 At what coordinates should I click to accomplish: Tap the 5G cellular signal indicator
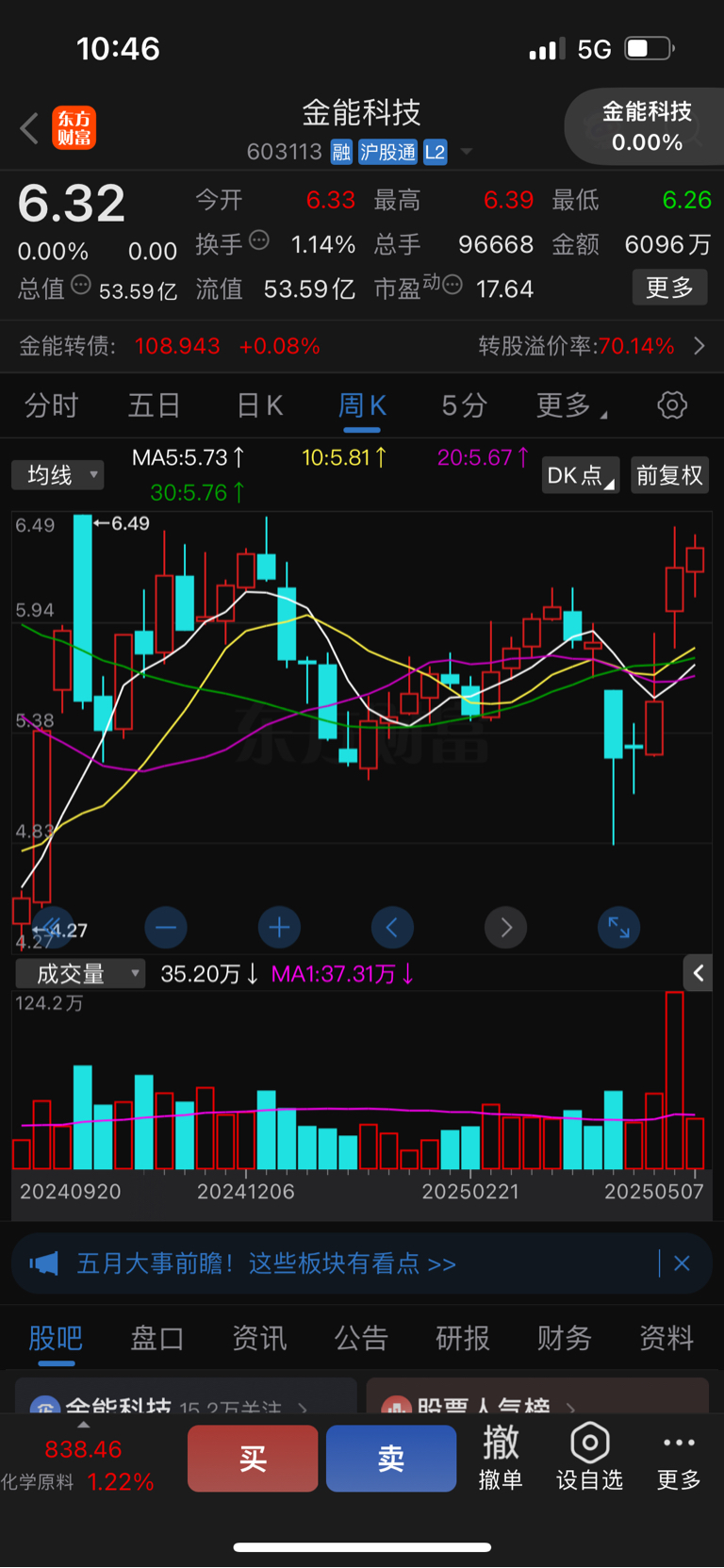594,49
